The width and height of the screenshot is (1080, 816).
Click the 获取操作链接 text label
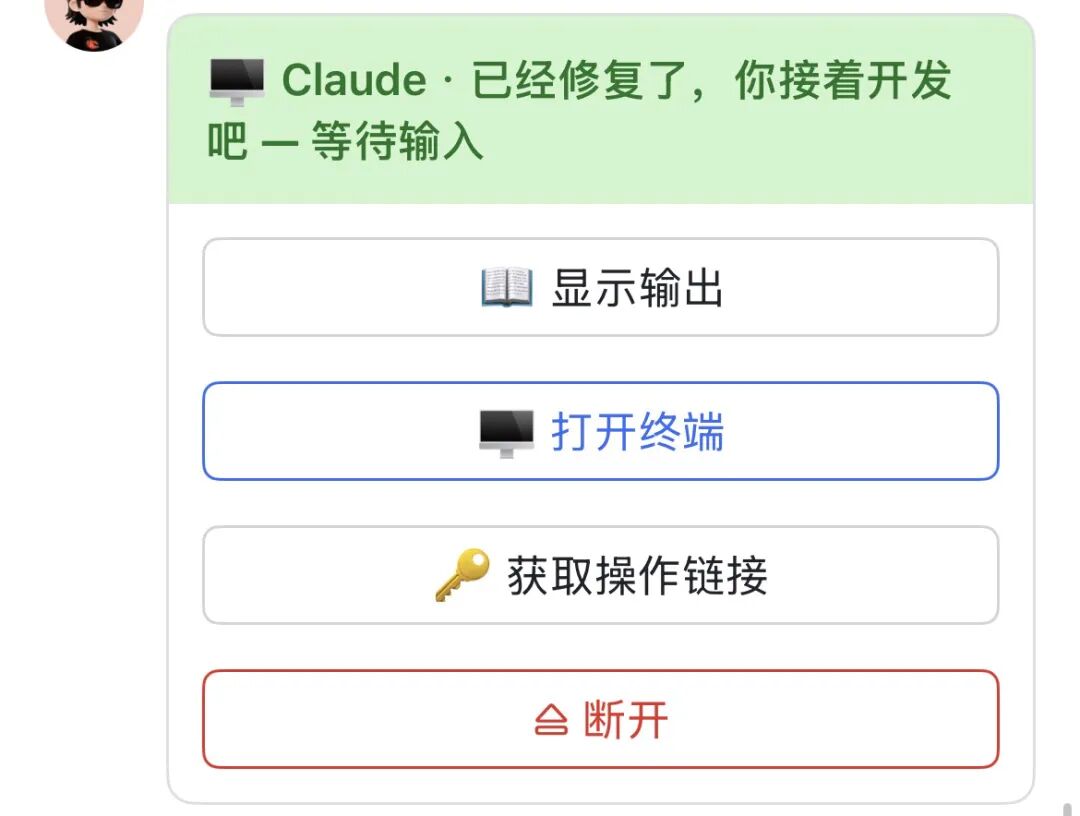(x=638, y=576)
